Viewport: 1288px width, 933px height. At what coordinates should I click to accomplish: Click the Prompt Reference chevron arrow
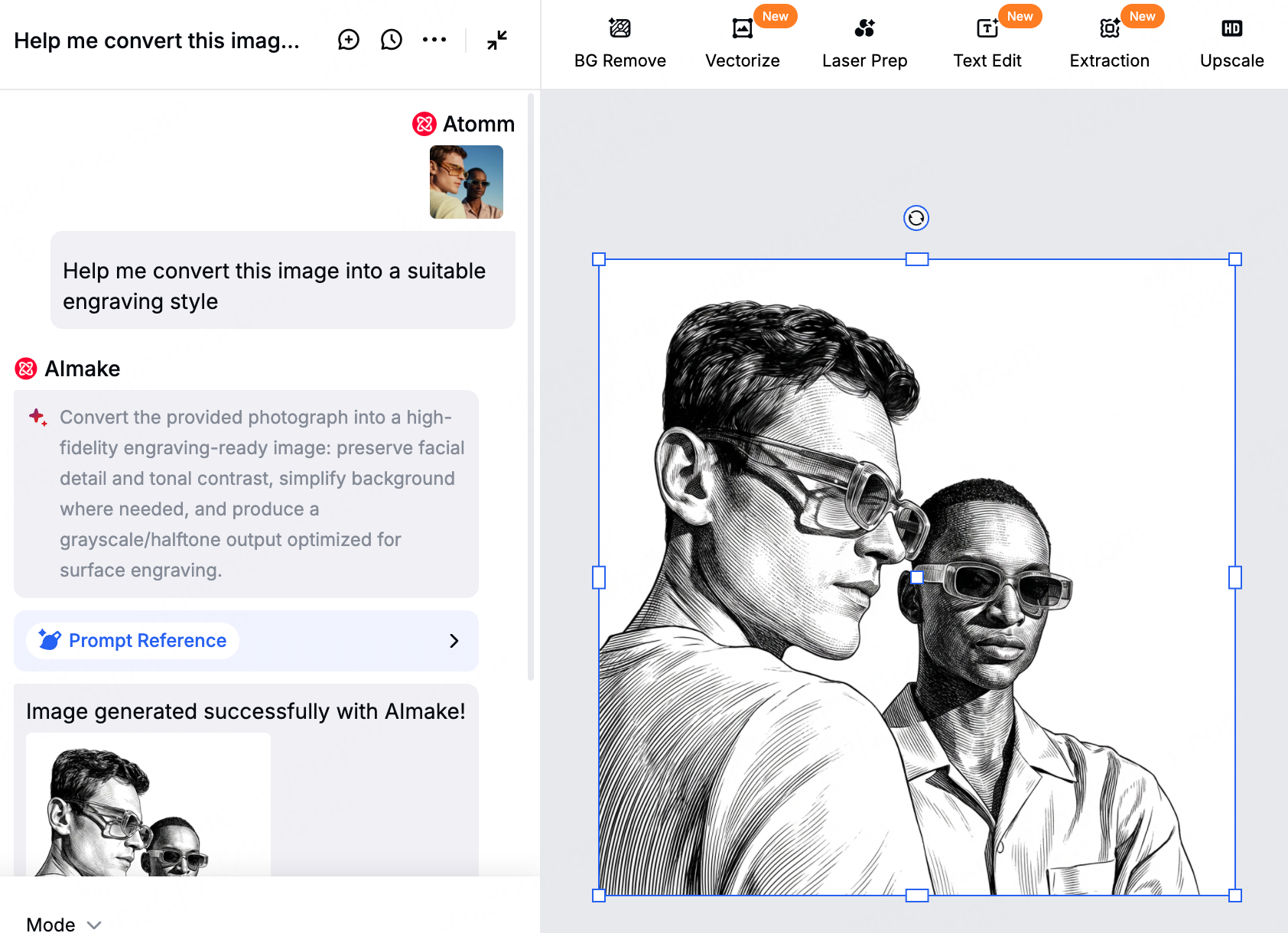(454, 641)
